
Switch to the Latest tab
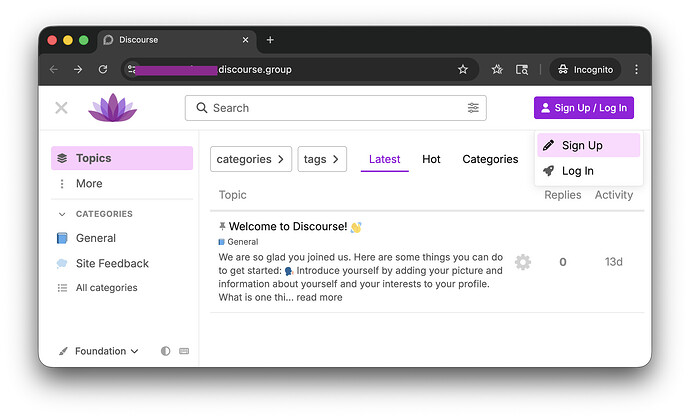click(x=385, y=159)
